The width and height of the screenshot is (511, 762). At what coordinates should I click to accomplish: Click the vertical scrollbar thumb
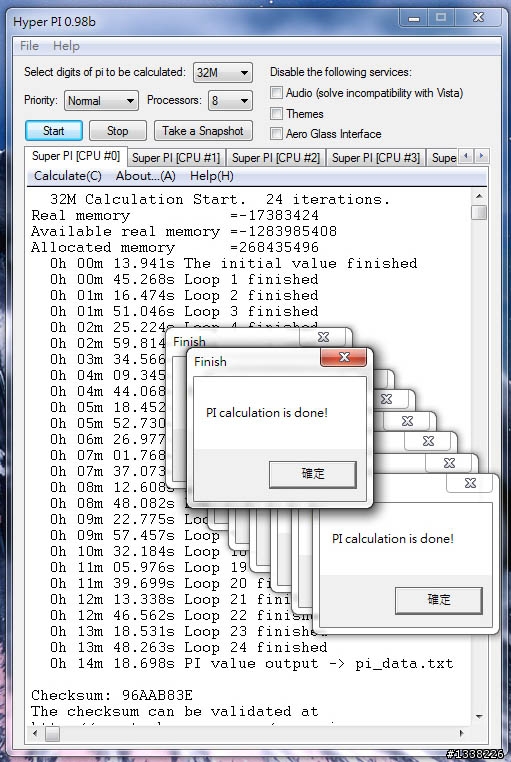tap(479, 212)
